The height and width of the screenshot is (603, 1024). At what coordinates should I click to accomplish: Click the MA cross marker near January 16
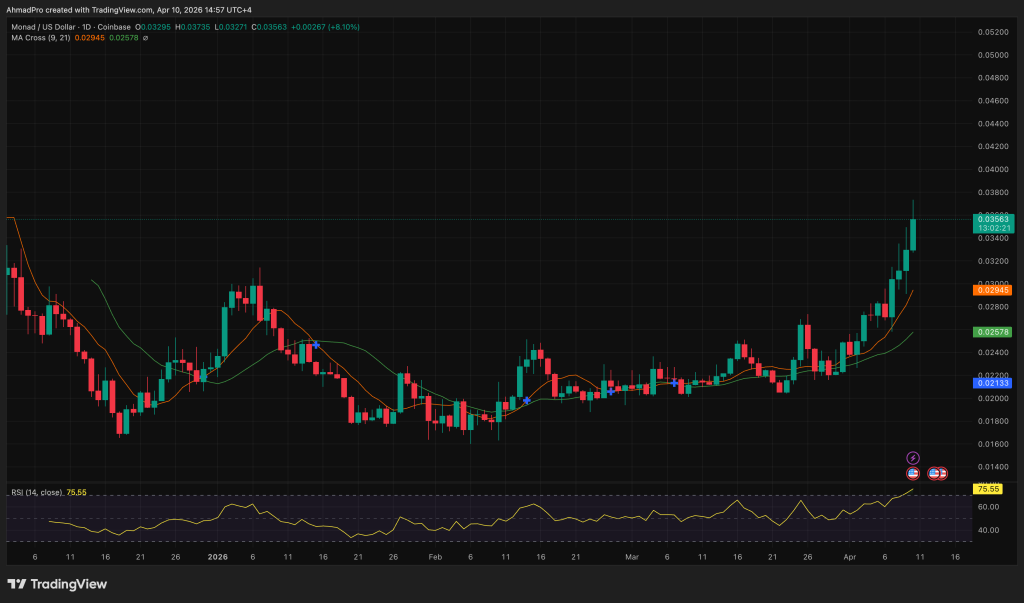pos(316,344)
